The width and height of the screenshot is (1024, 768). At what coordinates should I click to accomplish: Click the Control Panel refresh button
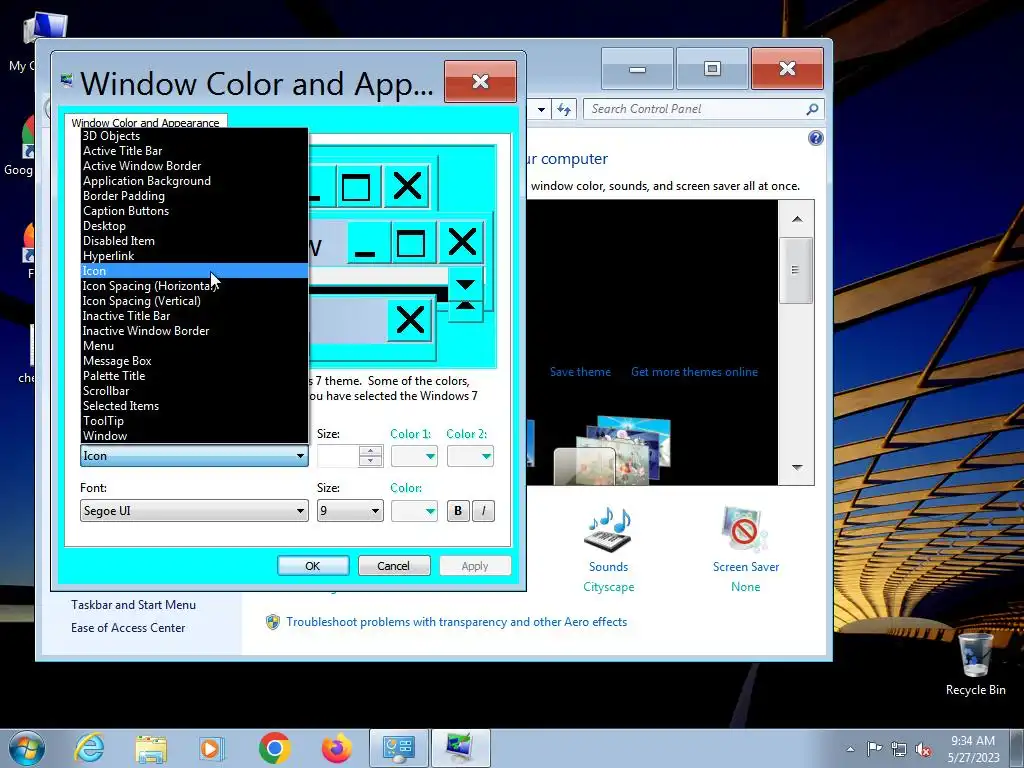click(564, 109)
